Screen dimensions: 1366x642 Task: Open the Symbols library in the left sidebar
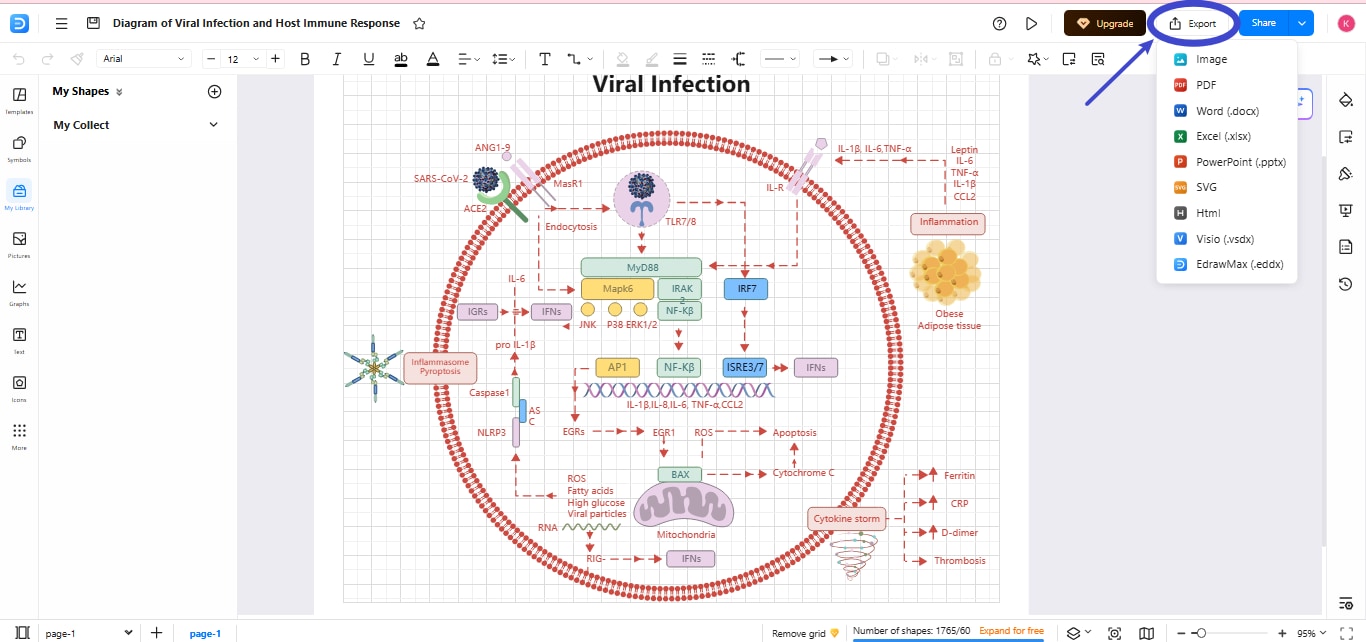(x=19, y=150)
